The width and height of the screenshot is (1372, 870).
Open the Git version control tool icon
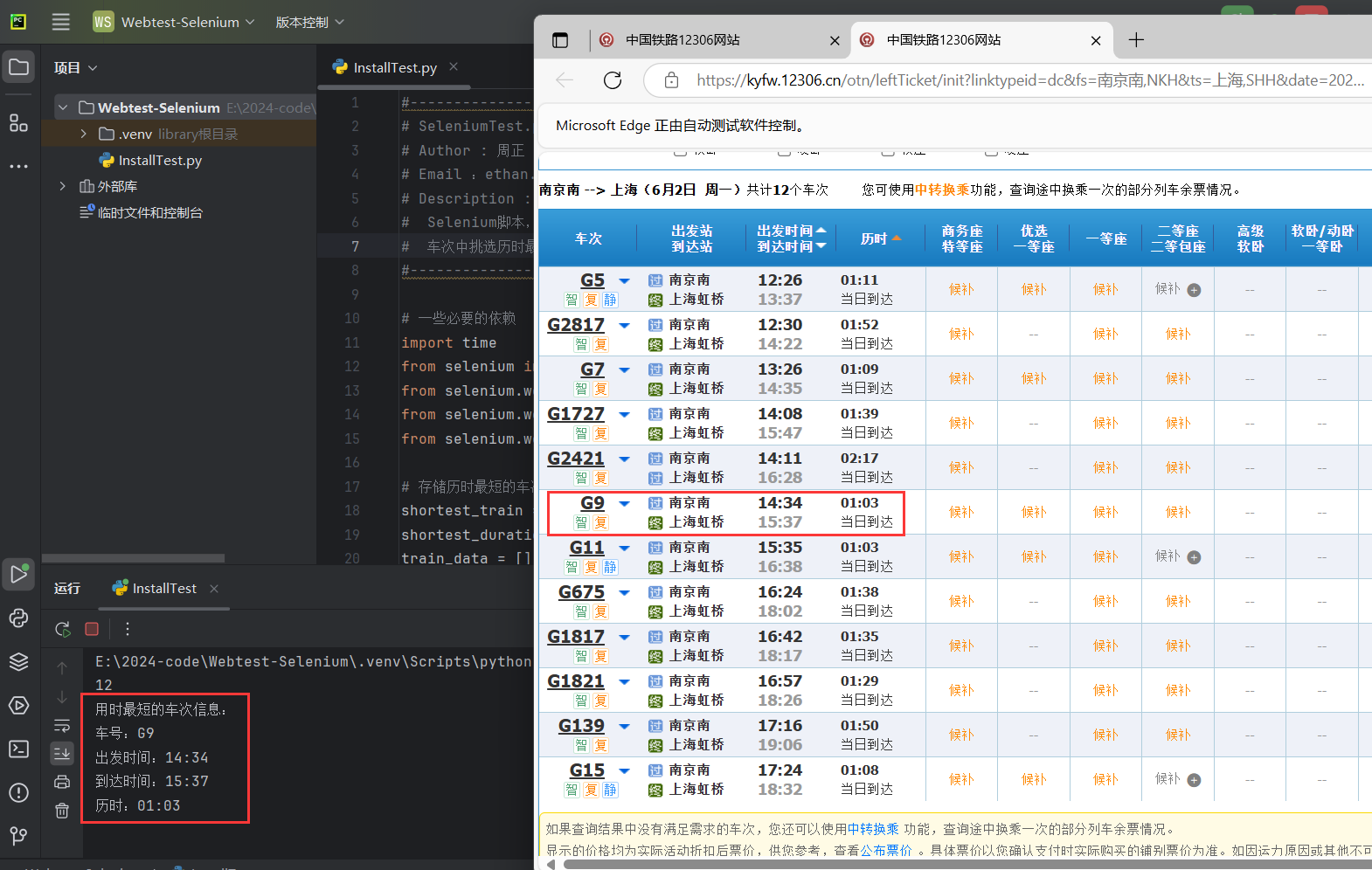(x=18, y=837)
